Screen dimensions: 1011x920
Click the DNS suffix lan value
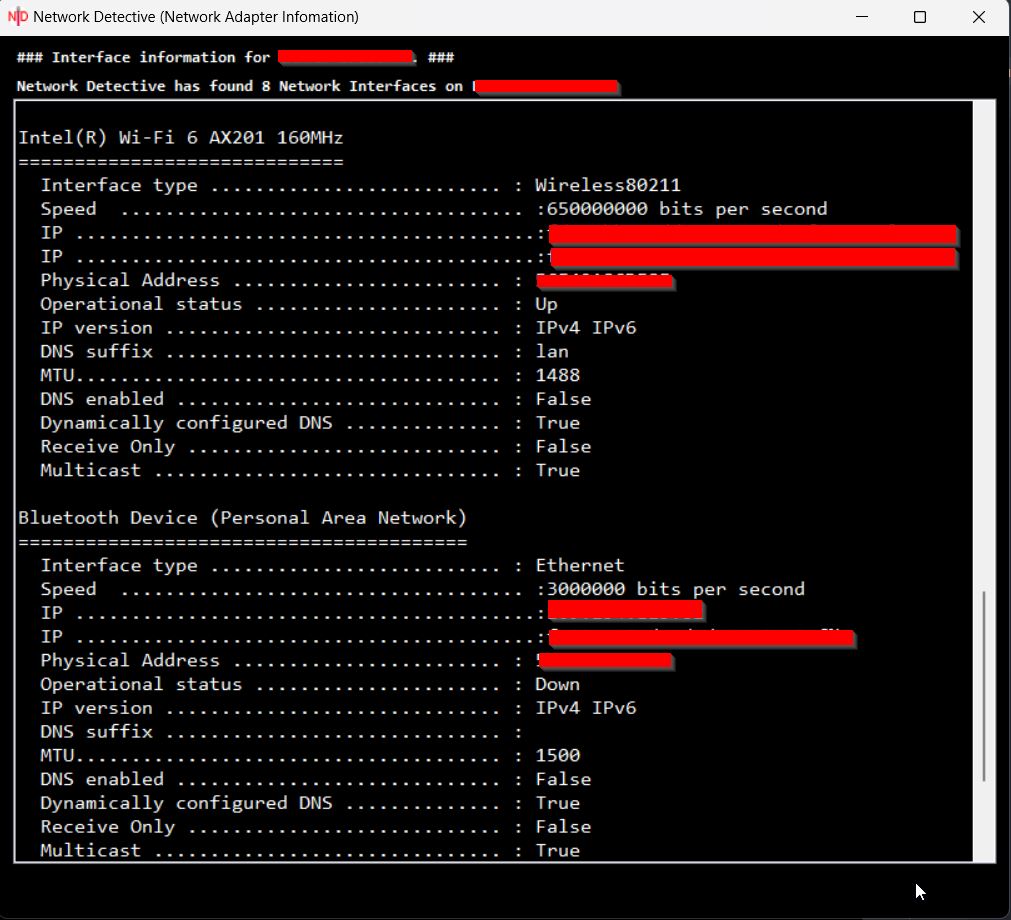[x=552, y=351]
